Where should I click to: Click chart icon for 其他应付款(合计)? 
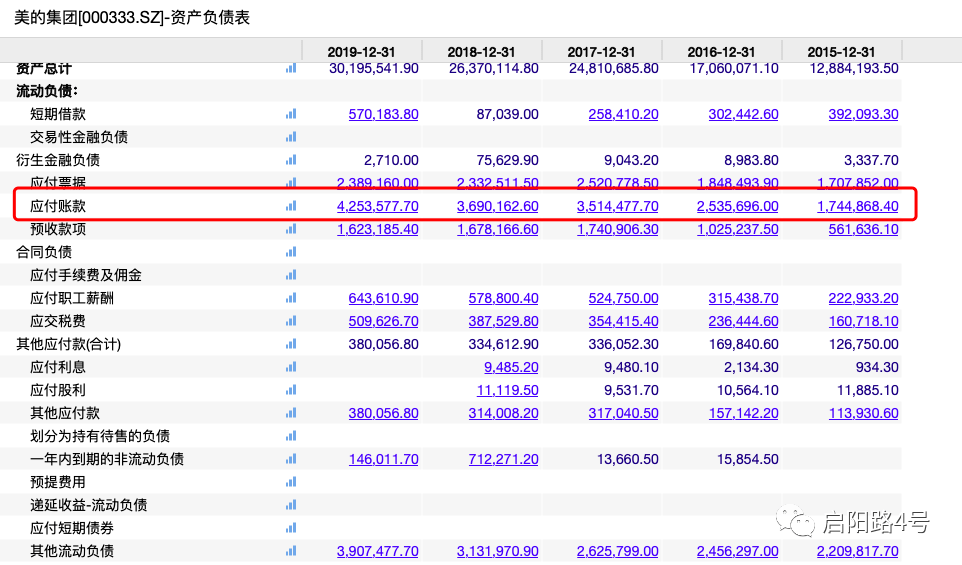(291, 344)
